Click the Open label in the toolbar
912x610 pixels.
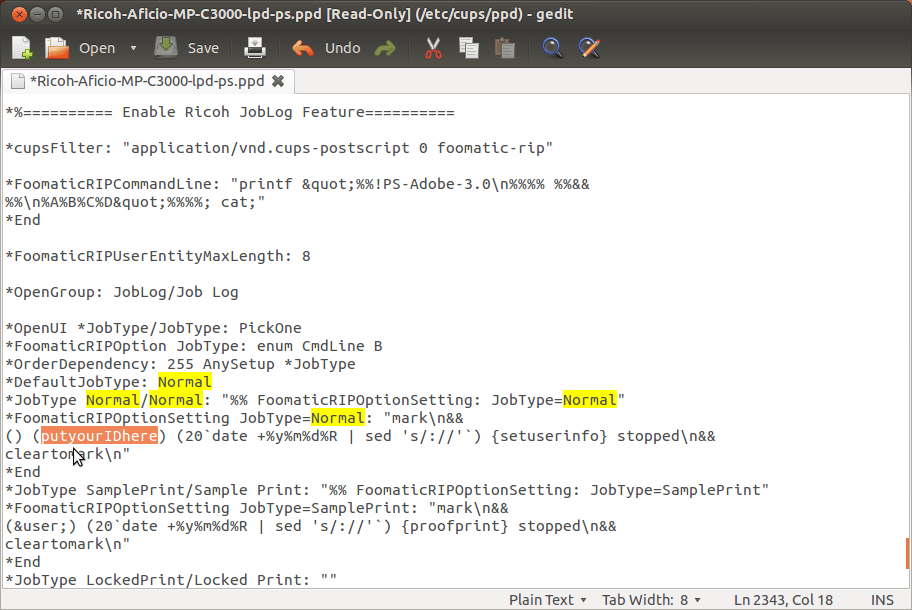click(97, 48)
